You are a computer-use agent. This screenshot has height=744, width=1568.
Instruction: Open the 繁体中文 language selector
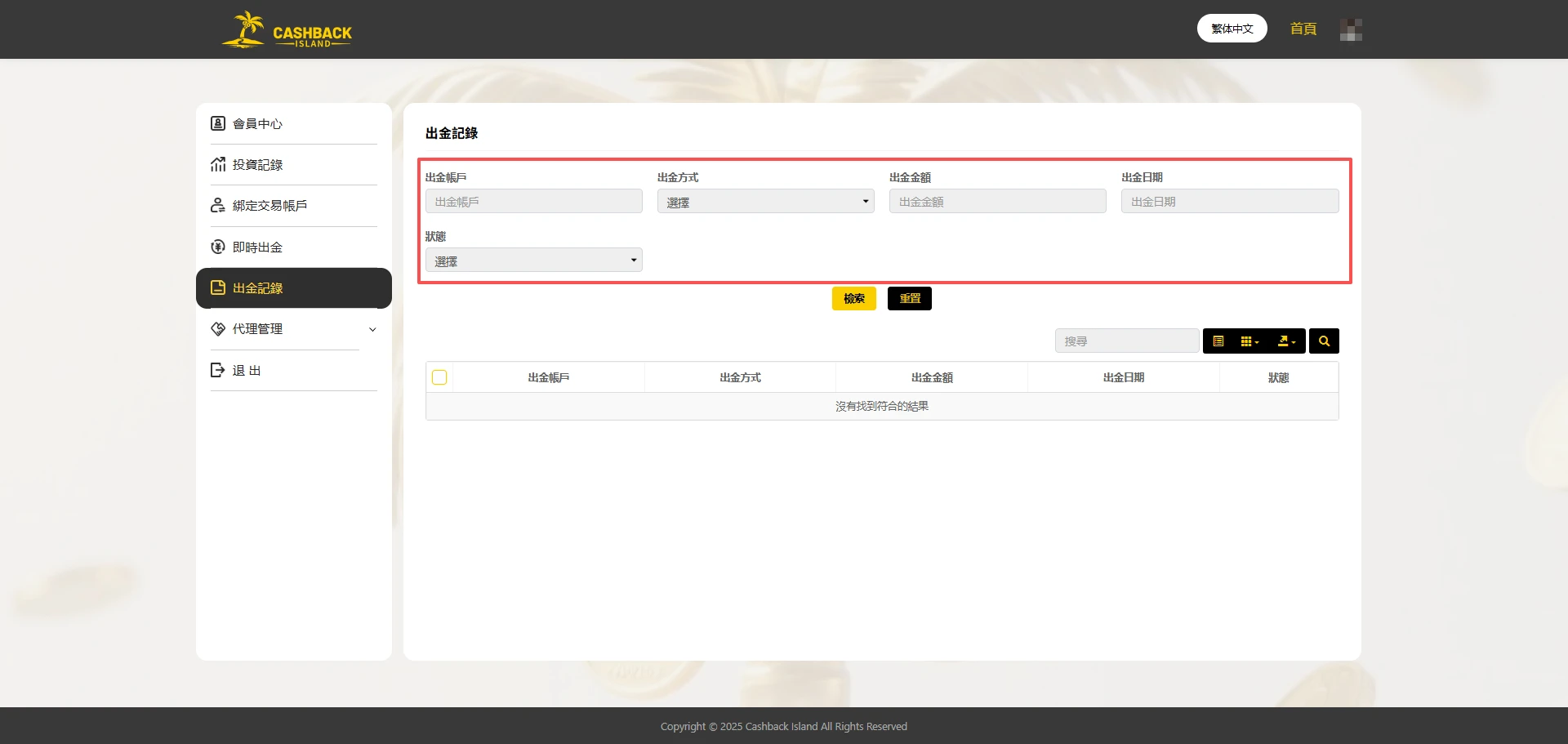tap(1232, 28)
